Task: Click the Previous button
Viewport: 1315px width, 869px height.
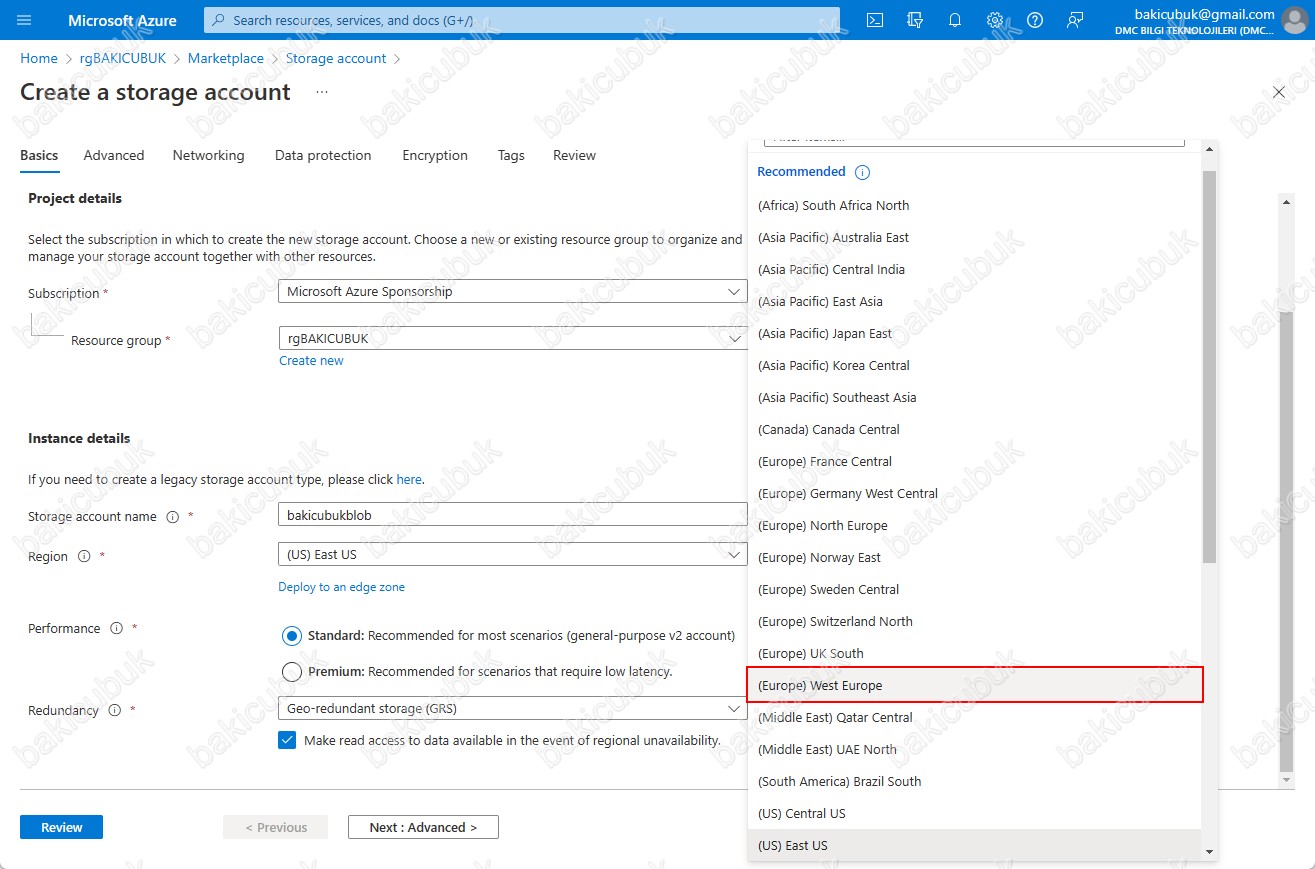Action: click(x=276, y=827)
